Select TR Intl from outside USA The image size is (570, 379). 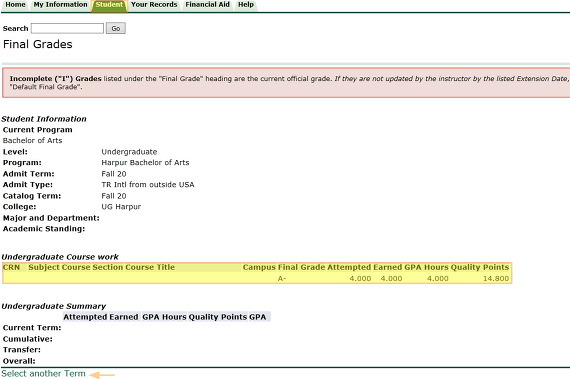(148, 185)
